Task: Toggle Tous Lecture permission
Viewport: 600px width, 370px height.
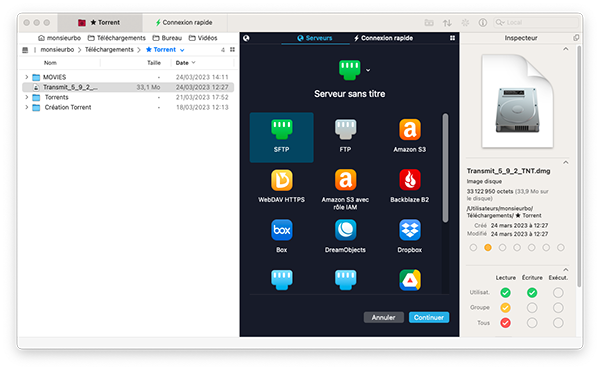Action: 505,323
